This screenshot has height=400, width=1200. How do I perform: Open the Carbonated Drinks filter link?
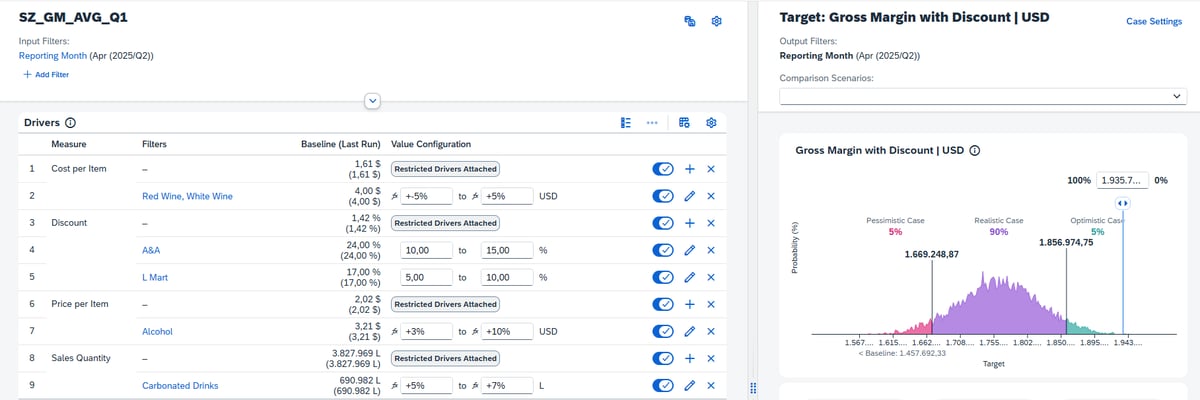pyautogui.click(x=180, y=385)
